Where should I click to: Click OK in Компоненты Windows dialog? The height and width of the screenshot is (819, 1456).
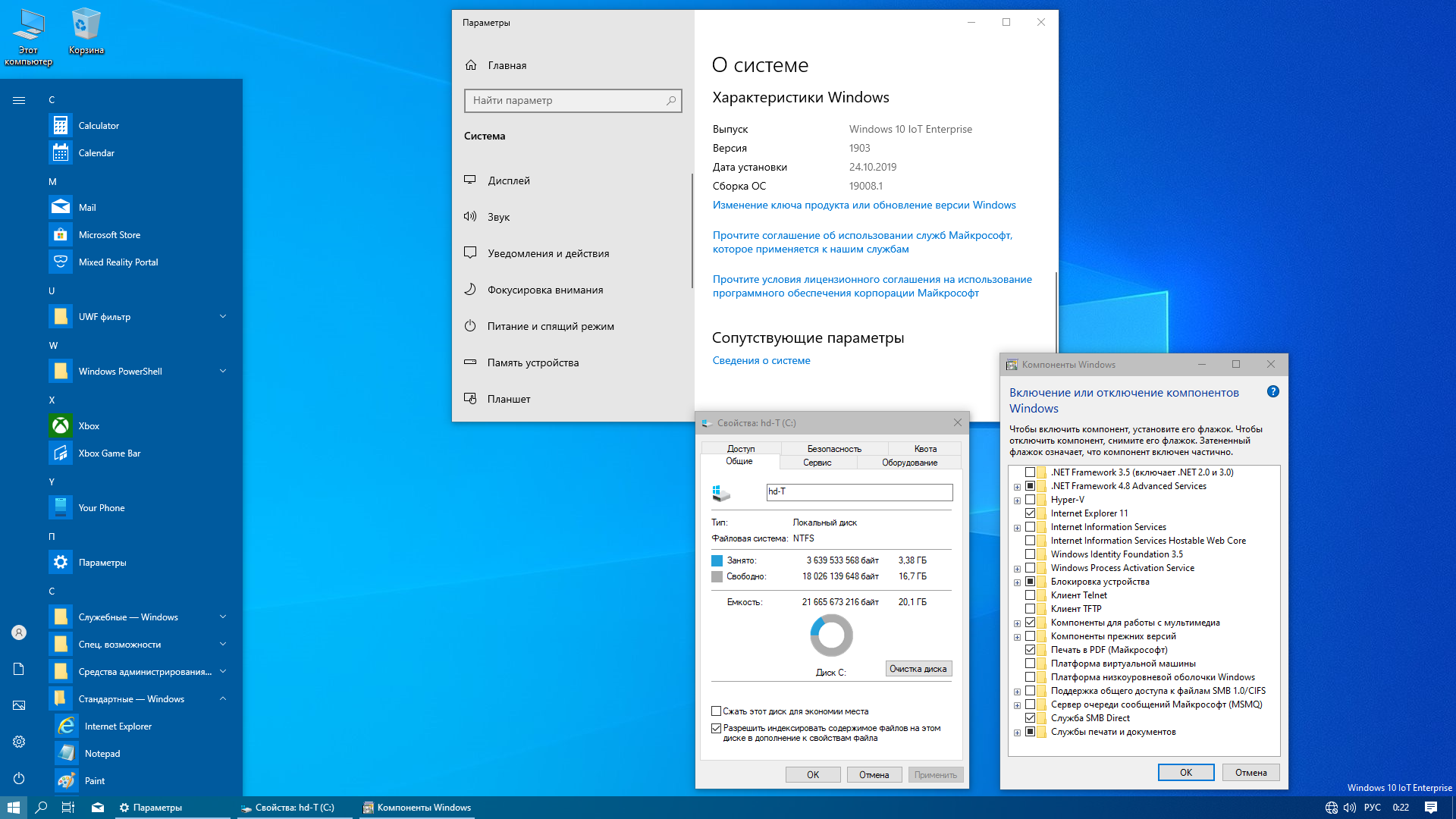(1186, 773)
